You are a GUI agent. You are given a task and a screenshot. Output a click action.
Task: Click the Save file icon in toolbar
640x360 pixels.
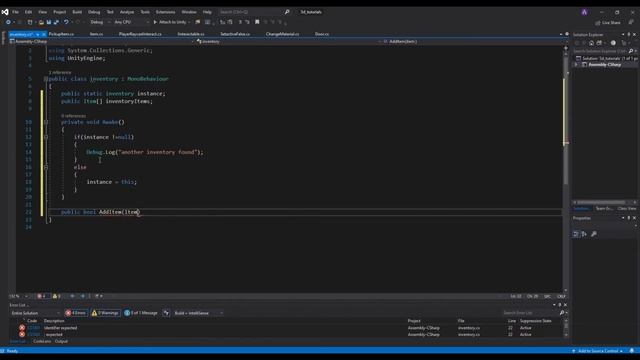point(49,22)
